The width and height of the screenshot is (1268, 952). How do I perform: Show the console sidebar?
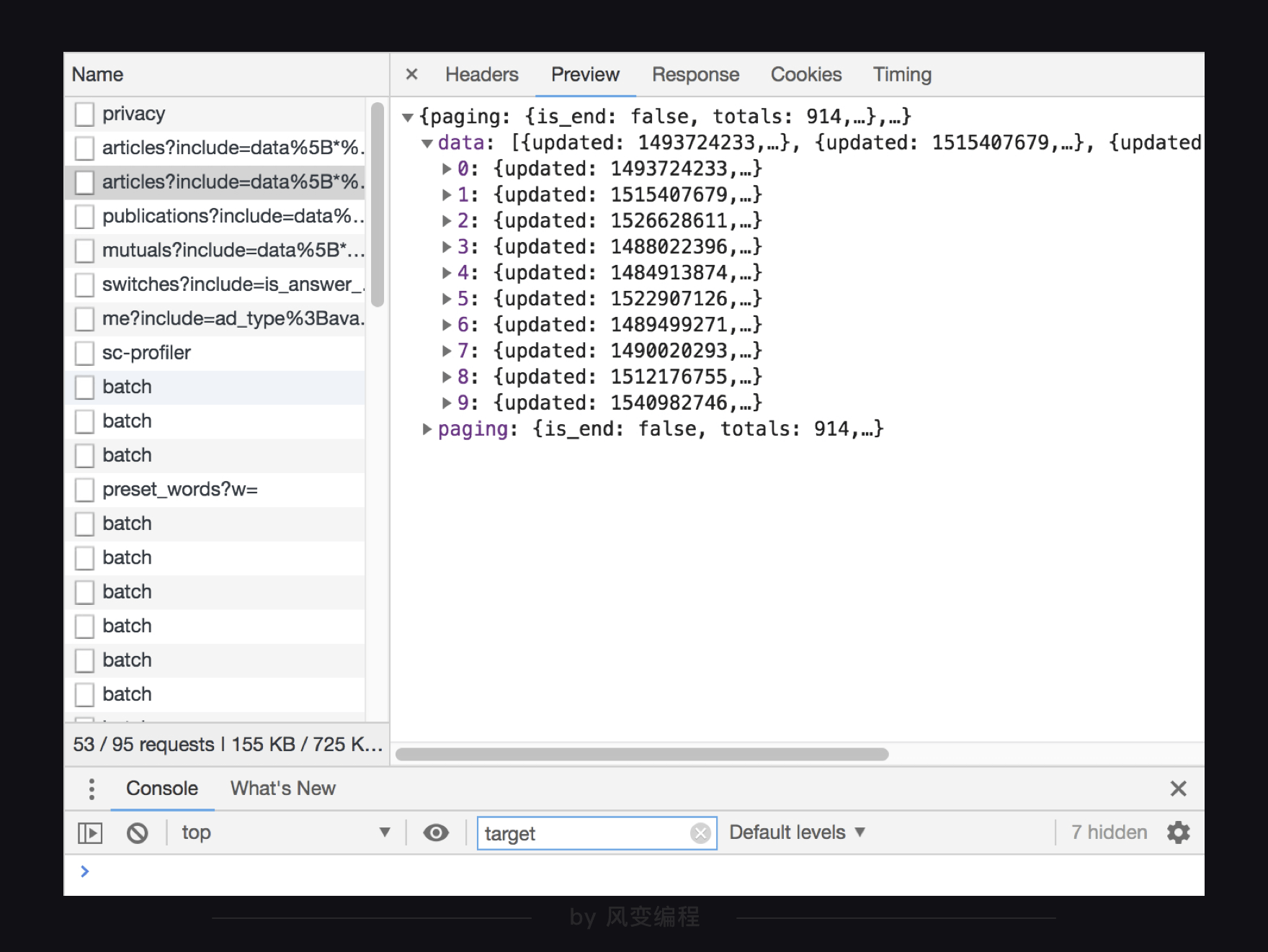point(90,833)
